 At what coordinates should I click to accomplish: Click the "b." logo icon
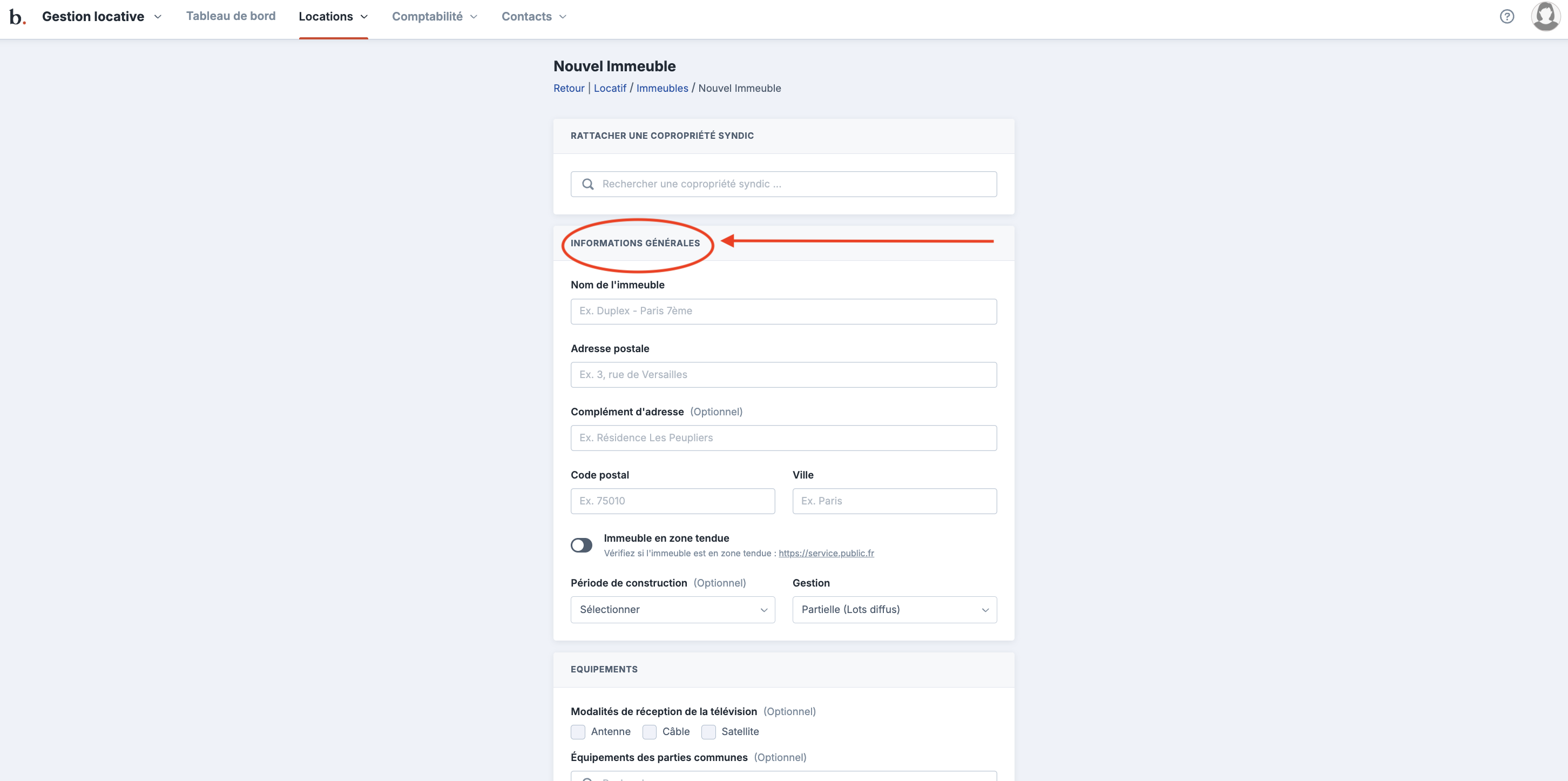point(17,16)
